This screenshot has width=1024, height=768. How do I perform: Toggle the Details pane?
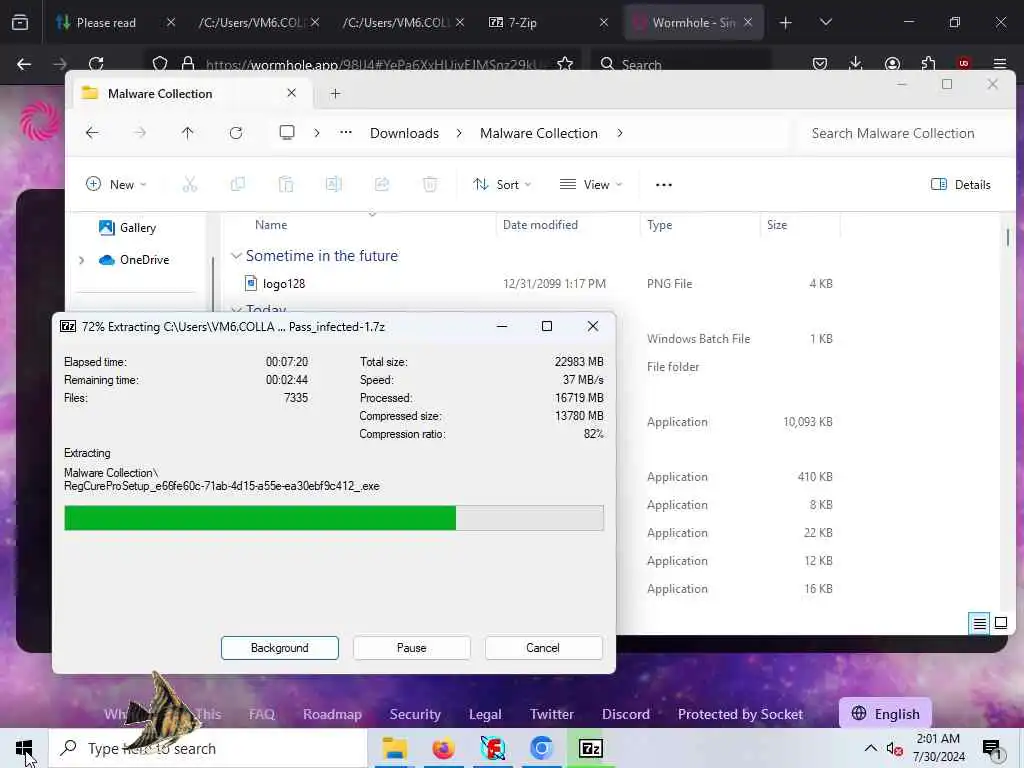pyautogui.click(x=961, y=185)
